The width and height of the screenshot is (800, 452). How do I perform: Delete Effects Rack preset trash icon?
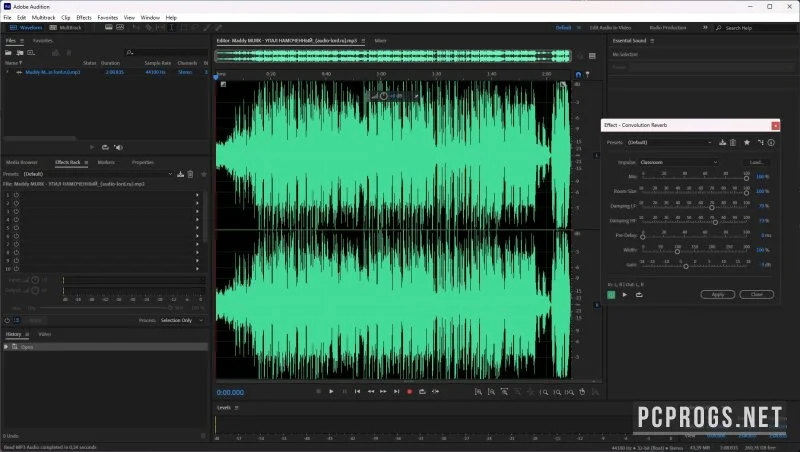click(x=190, y=174)
